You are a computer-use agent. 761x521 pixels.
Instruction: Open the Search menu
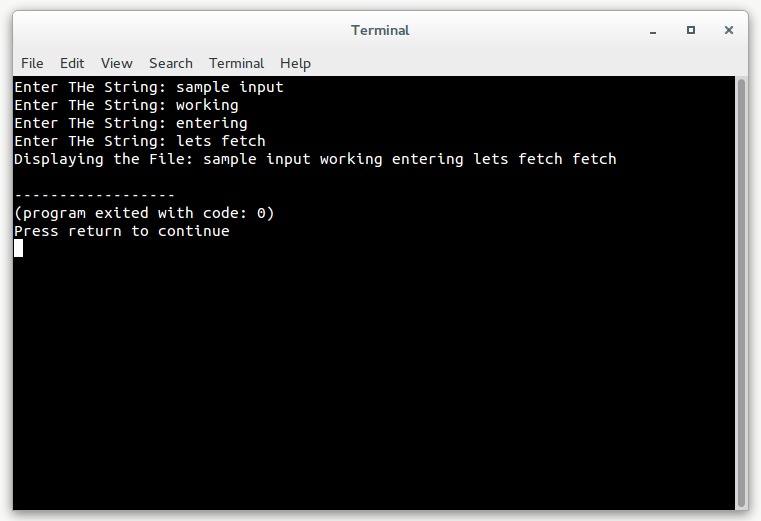pos(171,63)
